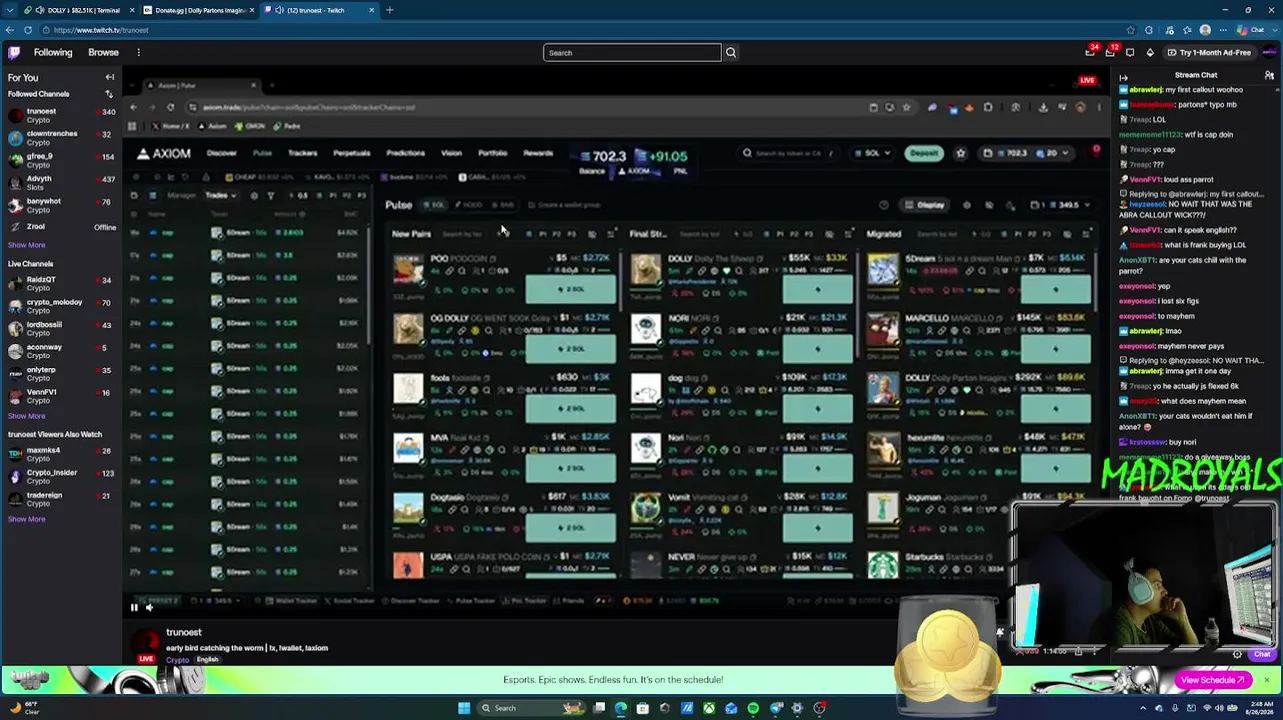This screenshot has width=1283, height=720.
Task: Collapse the For You sidebar
Action: (x=110, y=77)
